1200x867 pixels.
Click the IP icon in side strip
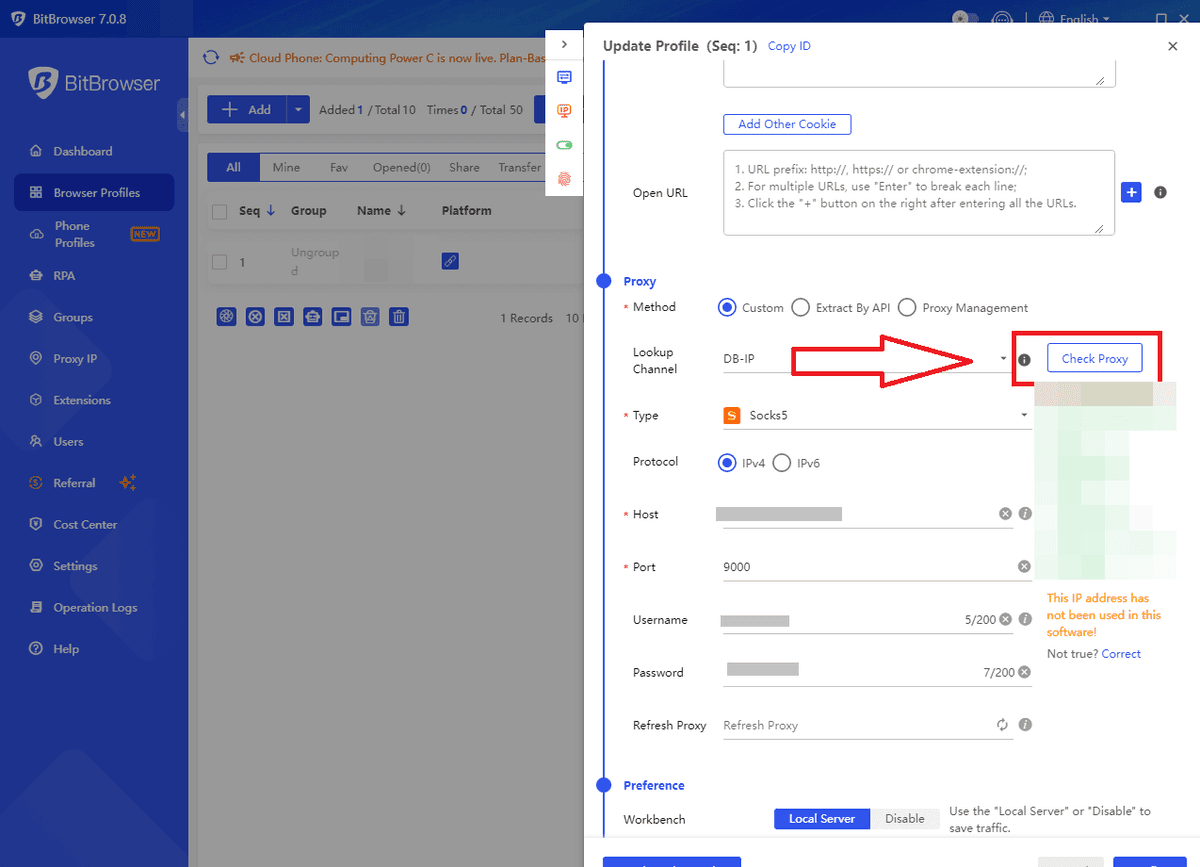(564, 111)
